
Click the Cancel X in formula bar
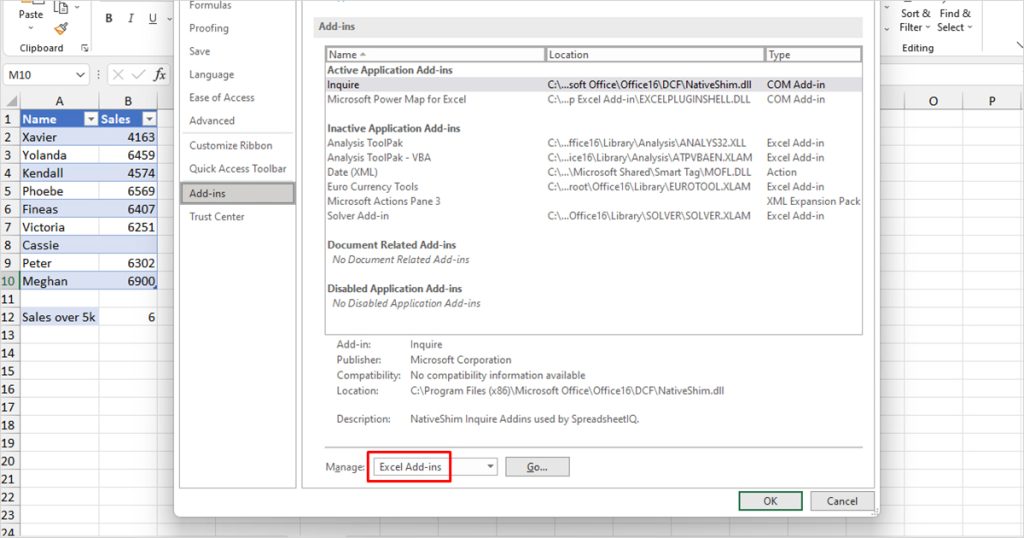click(x=118, y=74)
